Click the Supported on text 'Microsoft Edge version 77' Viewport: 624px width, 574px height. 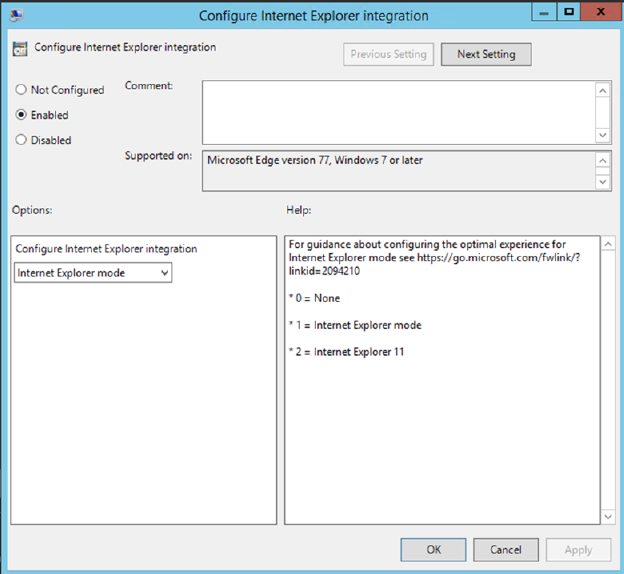(x=268, y=160)
